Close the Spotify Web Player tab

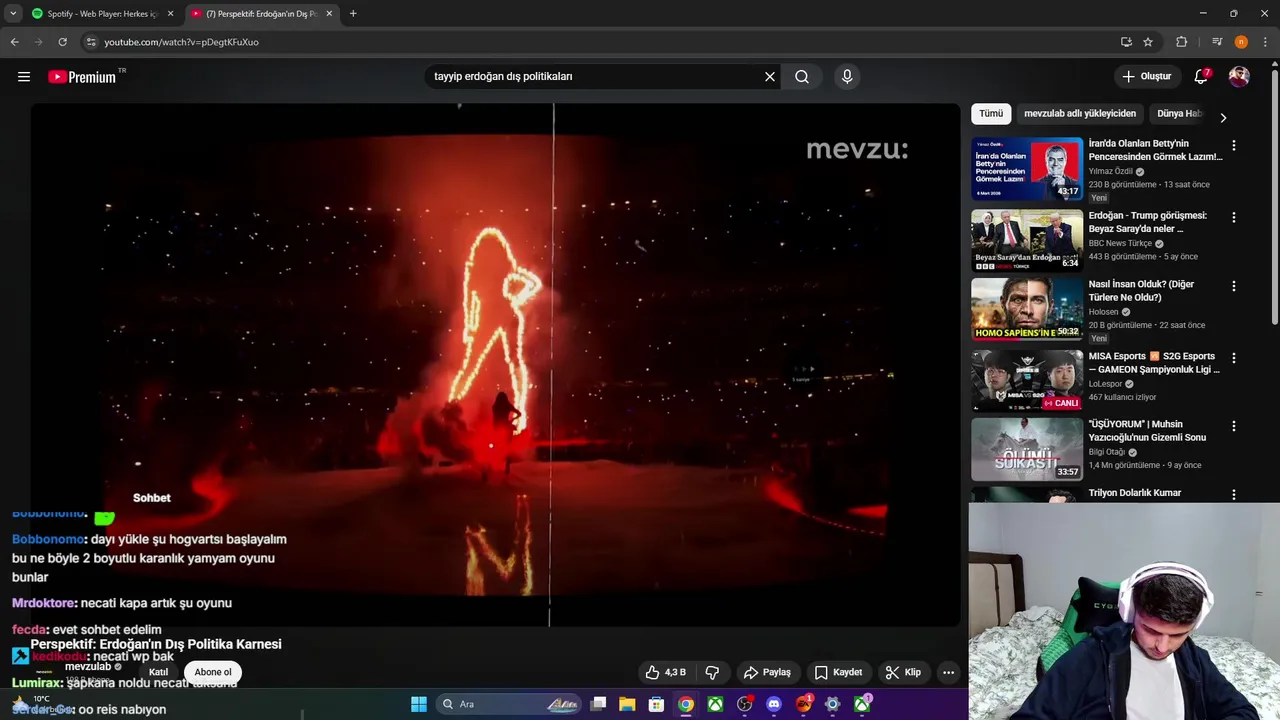pyautogui.click(x=170, y=14)
